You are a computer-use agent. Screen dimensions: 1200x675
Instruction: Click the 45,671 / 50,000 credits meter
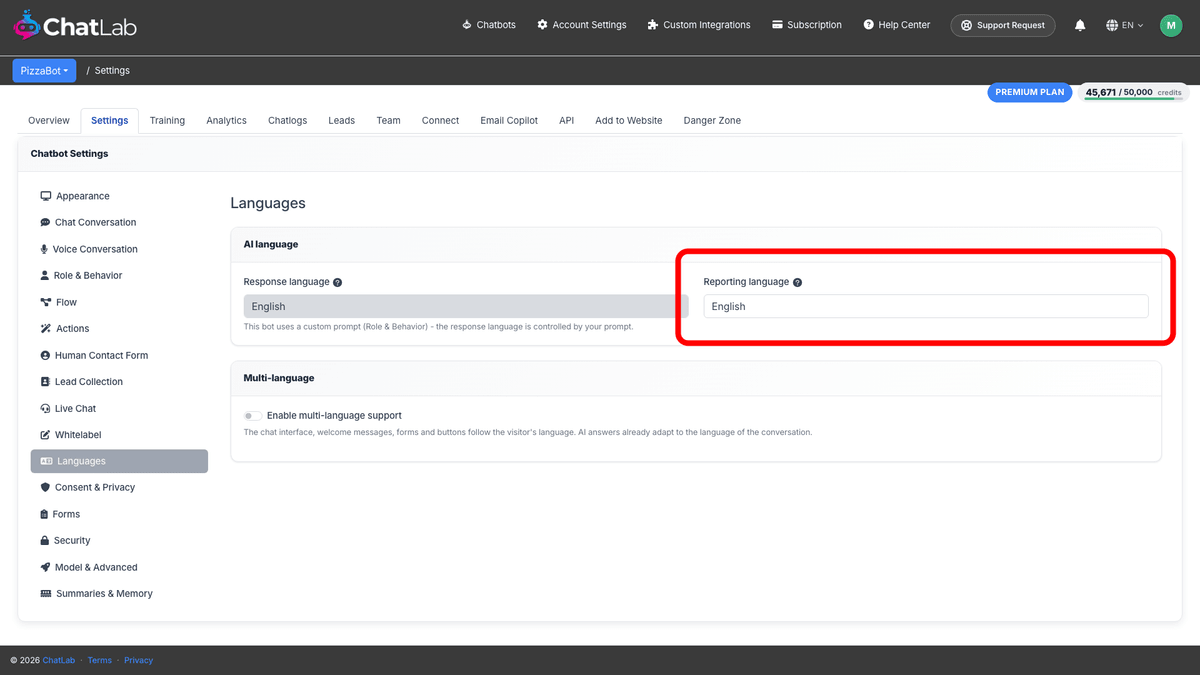(x=1134, y=92)
